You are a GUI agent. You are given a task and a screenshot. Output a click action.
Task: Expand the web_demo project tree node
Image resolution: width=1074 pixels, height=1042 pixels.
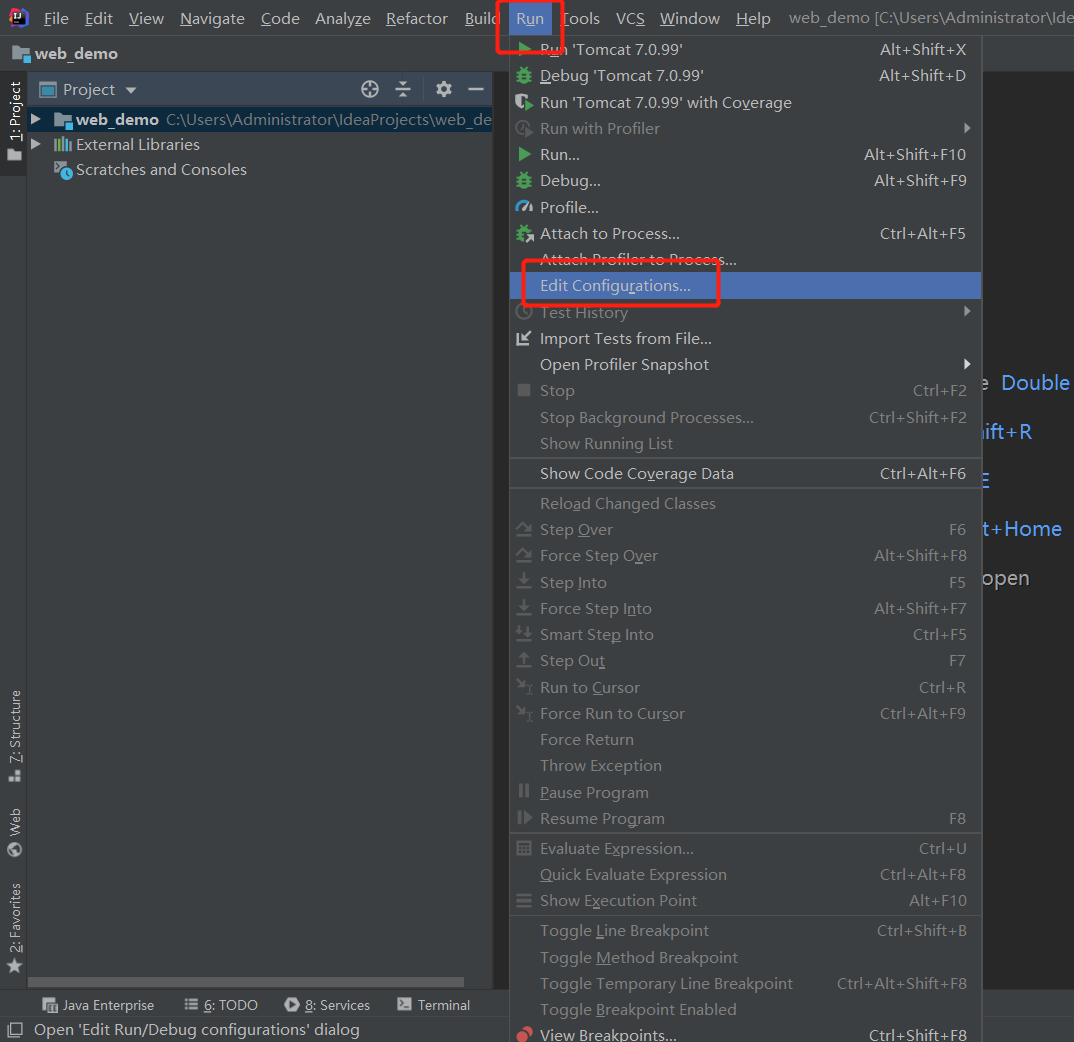[36, 119]
